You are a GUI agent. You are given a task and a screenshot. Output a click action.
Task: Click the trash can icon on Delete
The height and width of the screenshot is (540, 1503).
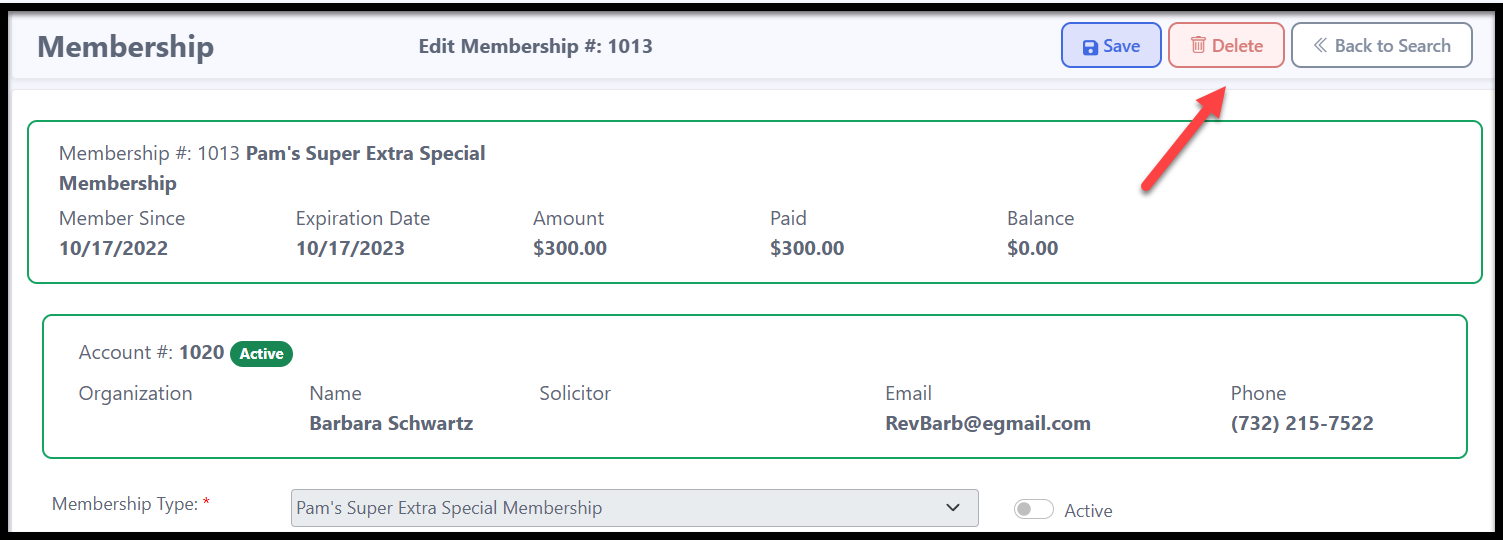coord(1198,46)
